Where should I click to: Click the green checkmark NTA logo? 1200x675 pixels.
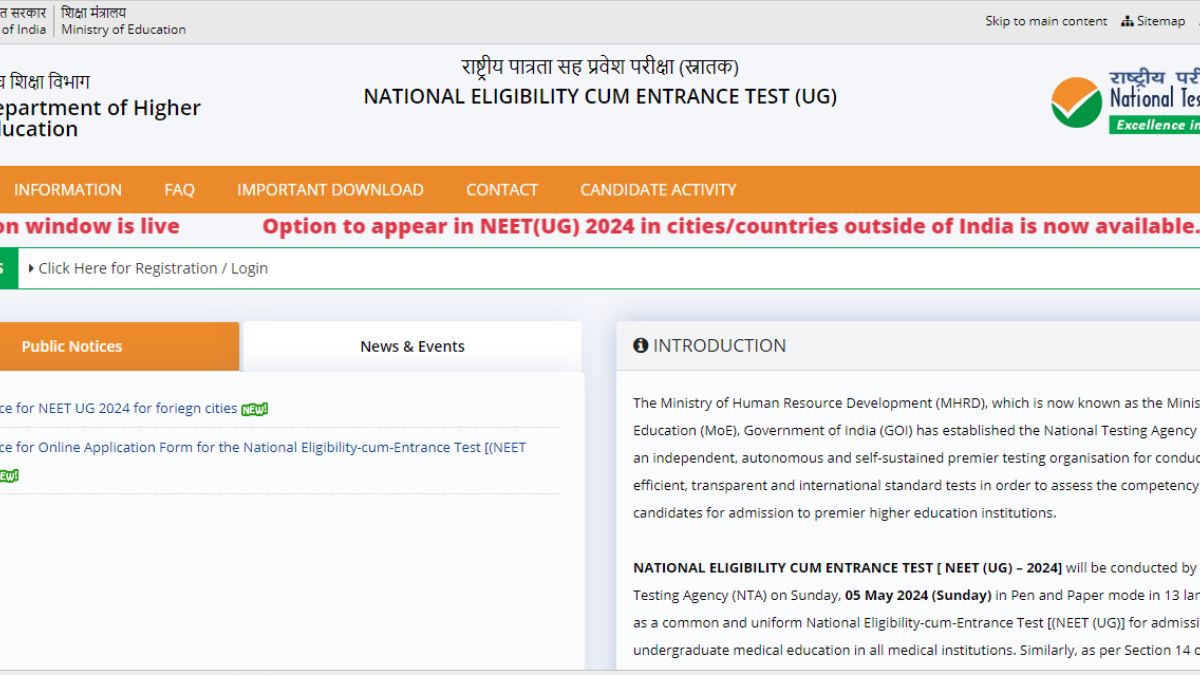[1076, 103]
